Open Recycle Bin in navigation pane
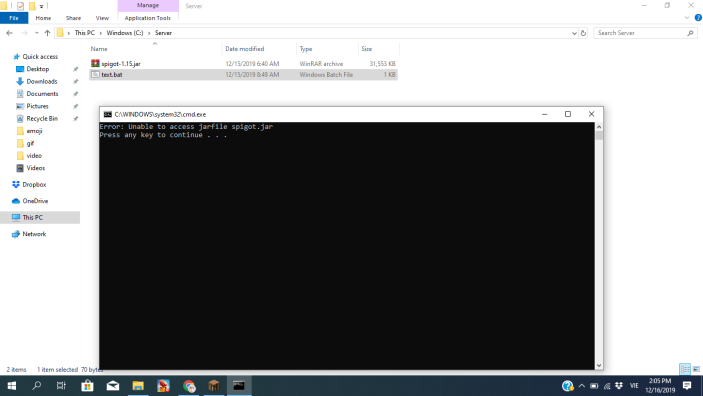This screenshot has width=703, height=396. [x=42, y=118]
